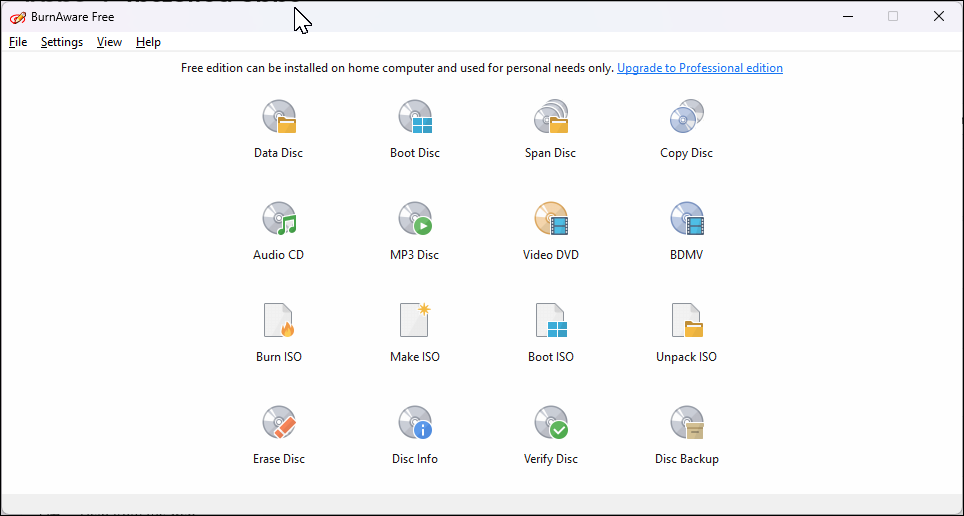Open the Data Disc tool icon
This screenshot has width=964, height=516.
click(279, 117)
